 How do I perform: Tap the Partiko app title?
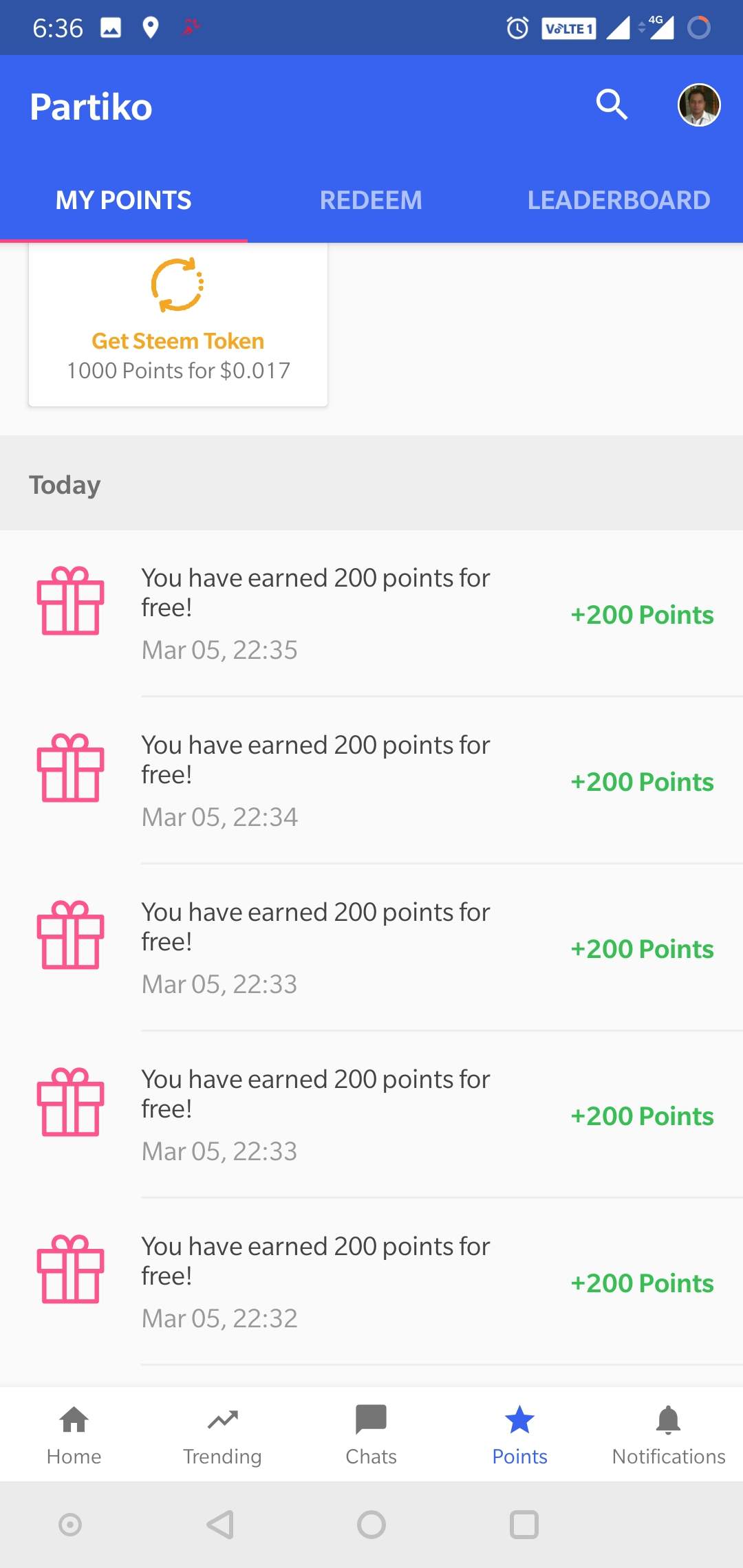tap(91, 107)
